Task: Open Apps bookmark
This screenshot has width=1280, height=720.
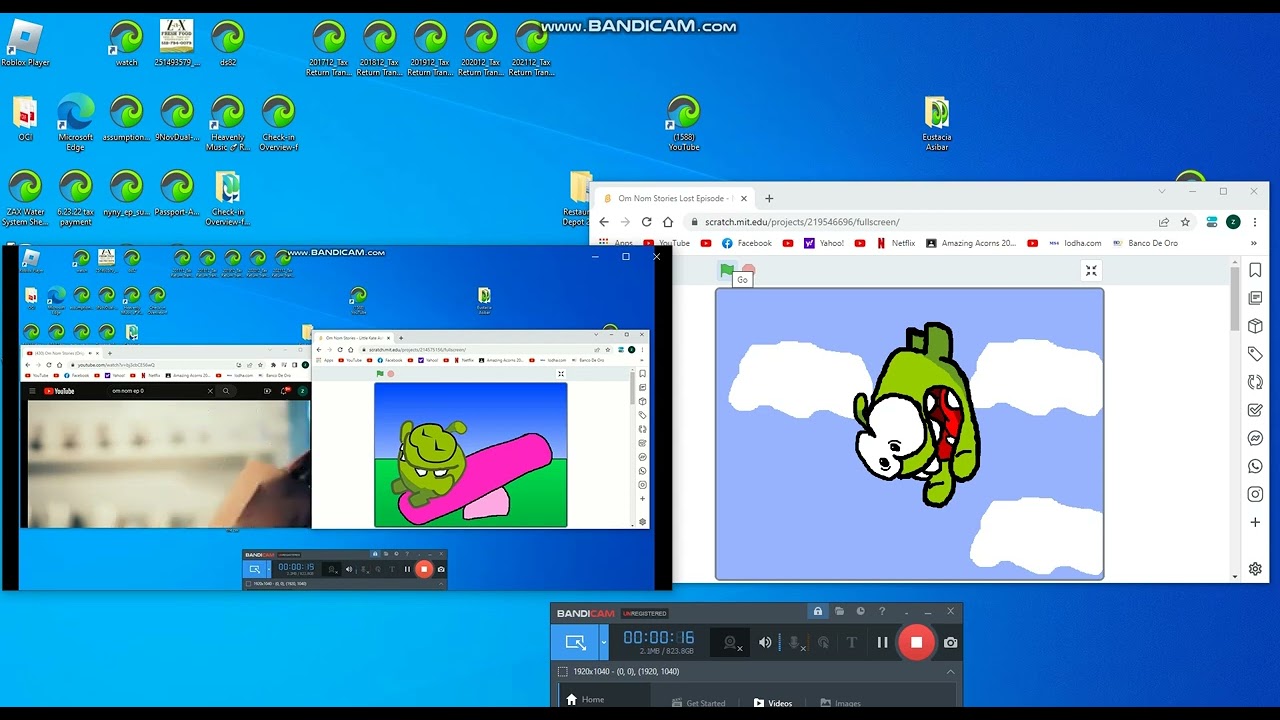Action: [616, 243]
